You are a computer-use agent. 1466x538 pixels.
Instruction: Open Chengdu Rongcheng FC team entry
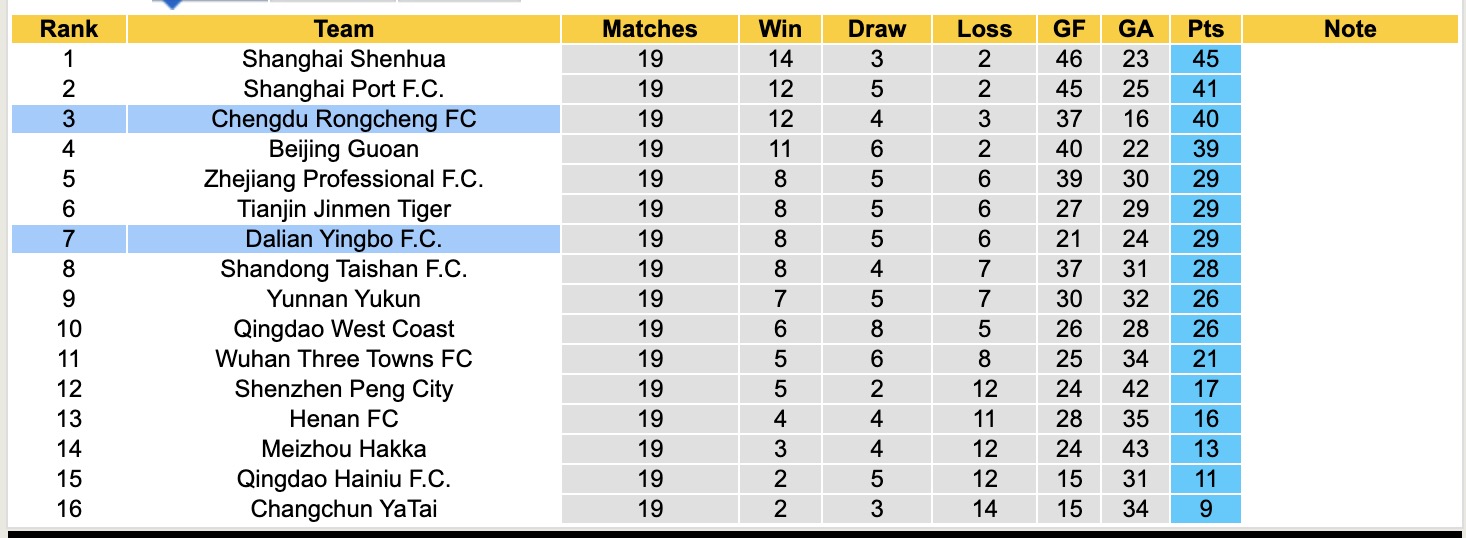[344, 119]
